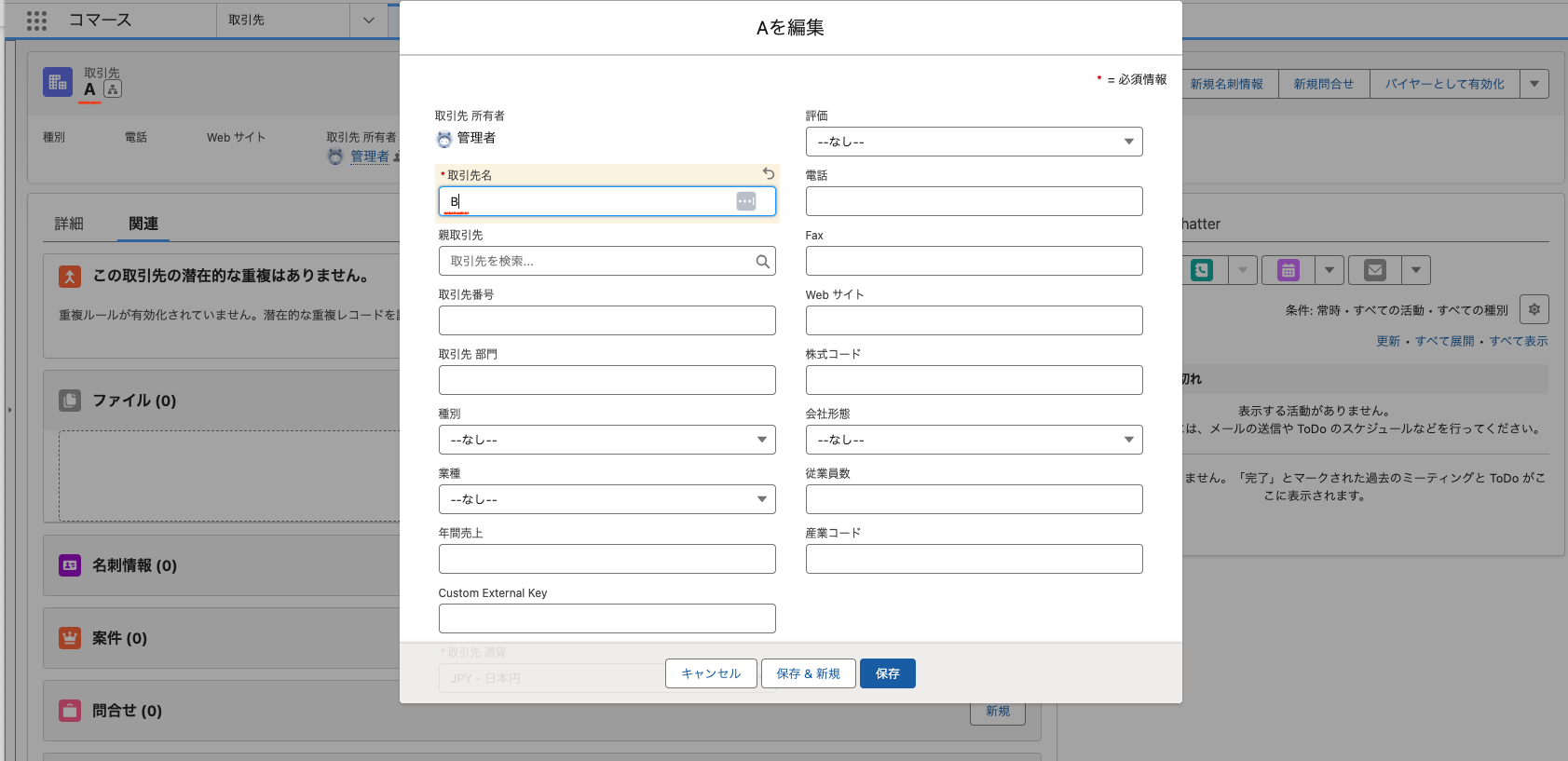Click the undo arrow on 取引先名 field

point(769,174)
